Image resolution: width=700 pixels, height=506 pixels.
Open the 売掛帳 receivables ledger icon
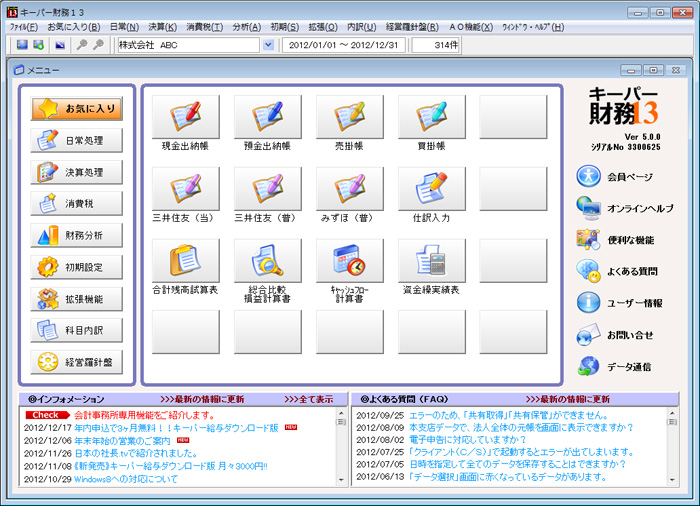point(350,117)
